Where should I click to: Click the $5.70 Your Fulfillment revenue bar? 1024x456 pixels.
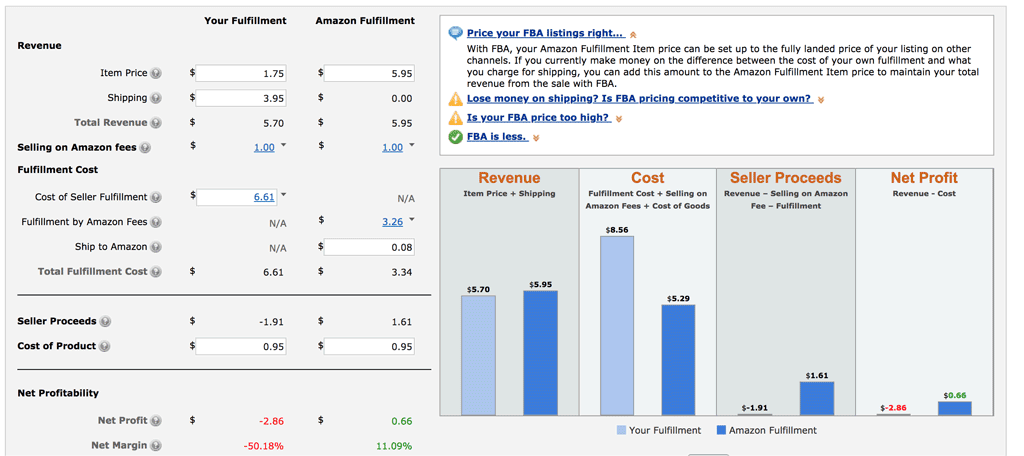coord(478,355)
